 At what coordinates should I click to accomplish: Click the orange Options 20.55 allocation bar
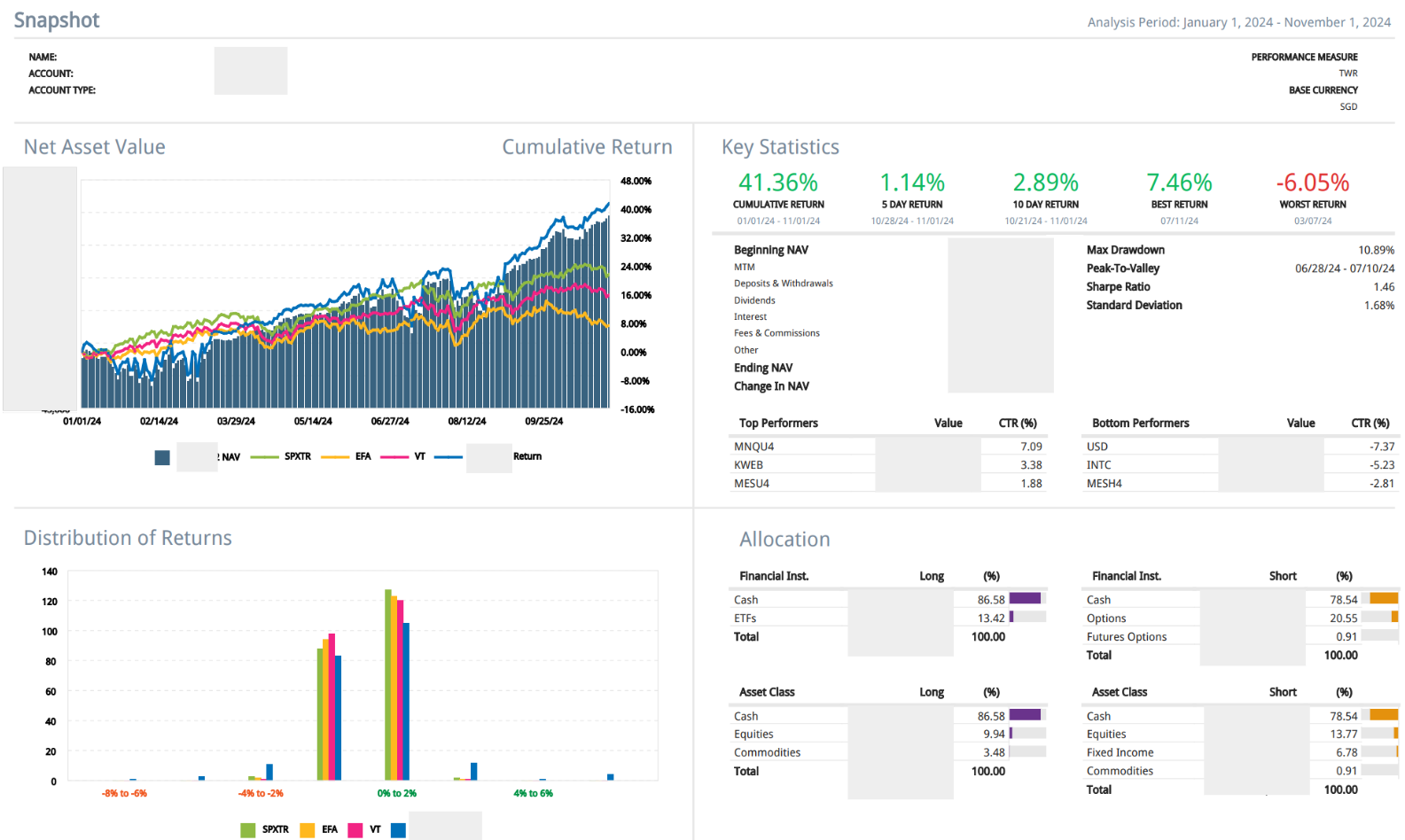tap(1394, 617)
